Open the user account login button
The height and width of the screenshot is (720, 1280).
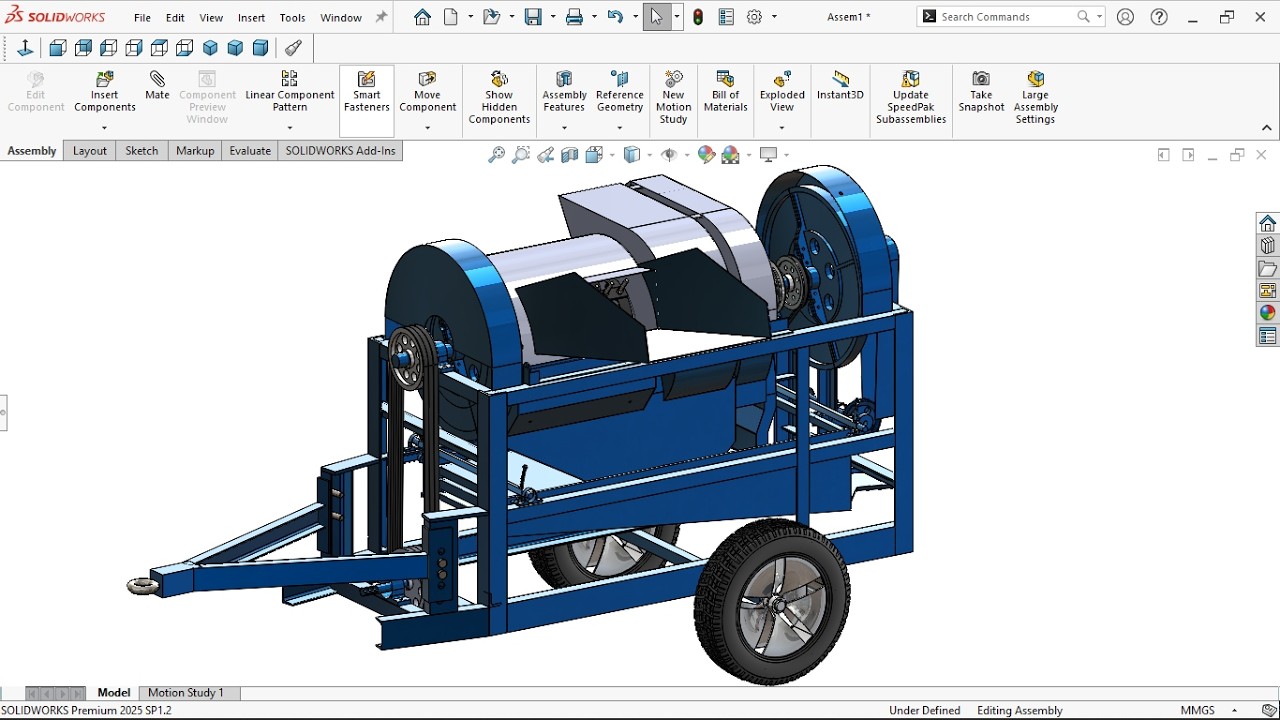tap(1126, 17)
